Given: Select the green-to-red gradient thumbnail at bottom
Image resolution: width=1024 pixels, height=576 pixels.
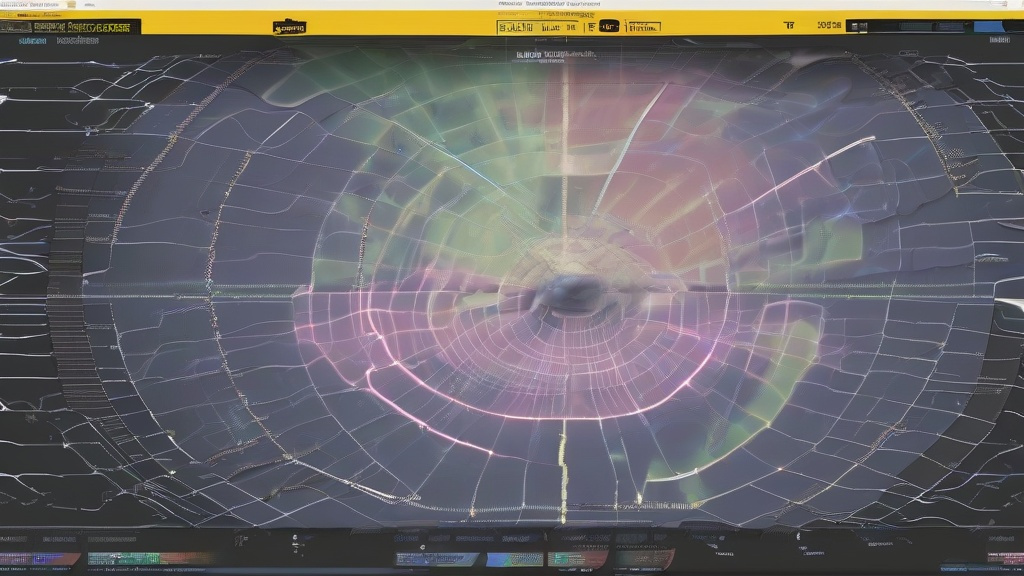Looking at the screenshot, I should (x=150, y=558).
